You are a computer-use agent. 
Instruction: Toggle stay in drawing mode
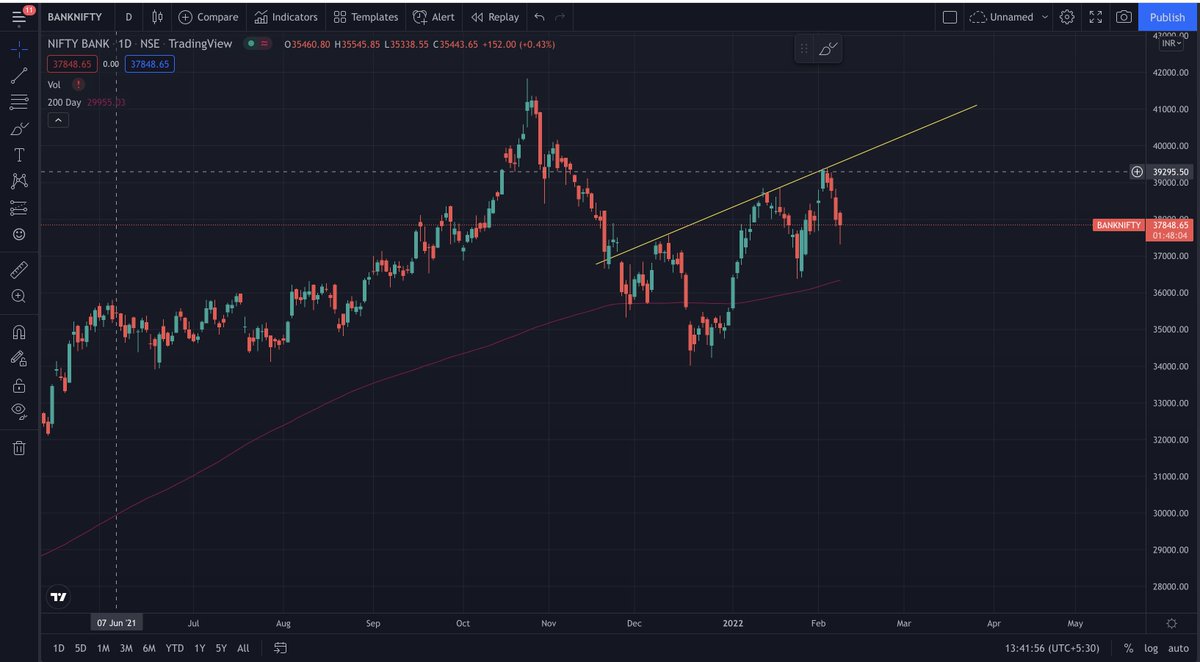coord(19,359)
